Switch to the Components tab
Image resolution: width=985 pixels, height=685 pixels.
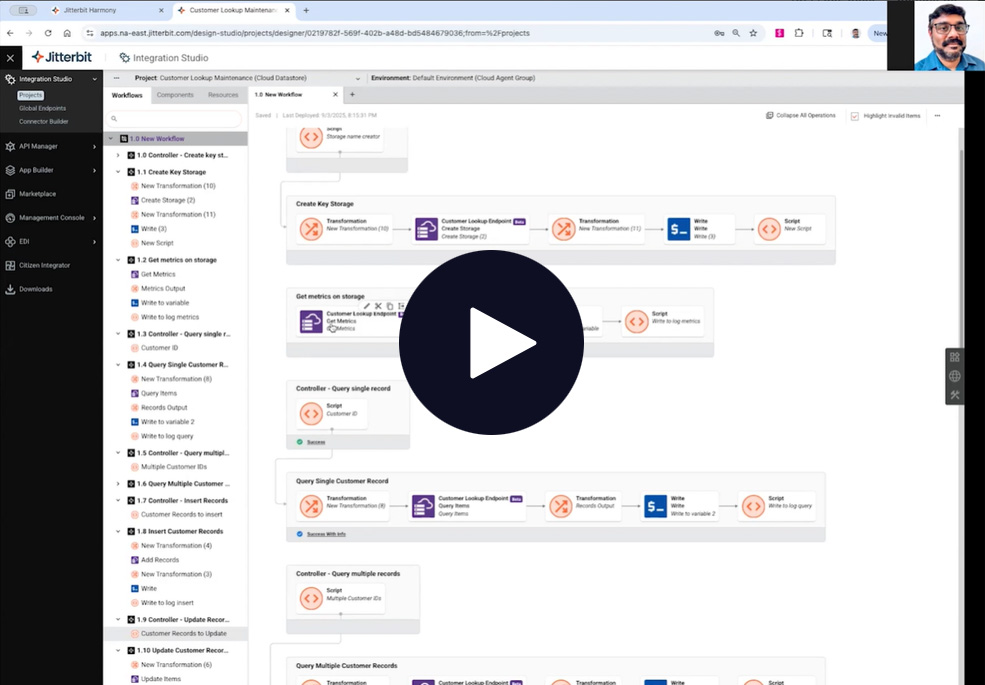[175, 95]
